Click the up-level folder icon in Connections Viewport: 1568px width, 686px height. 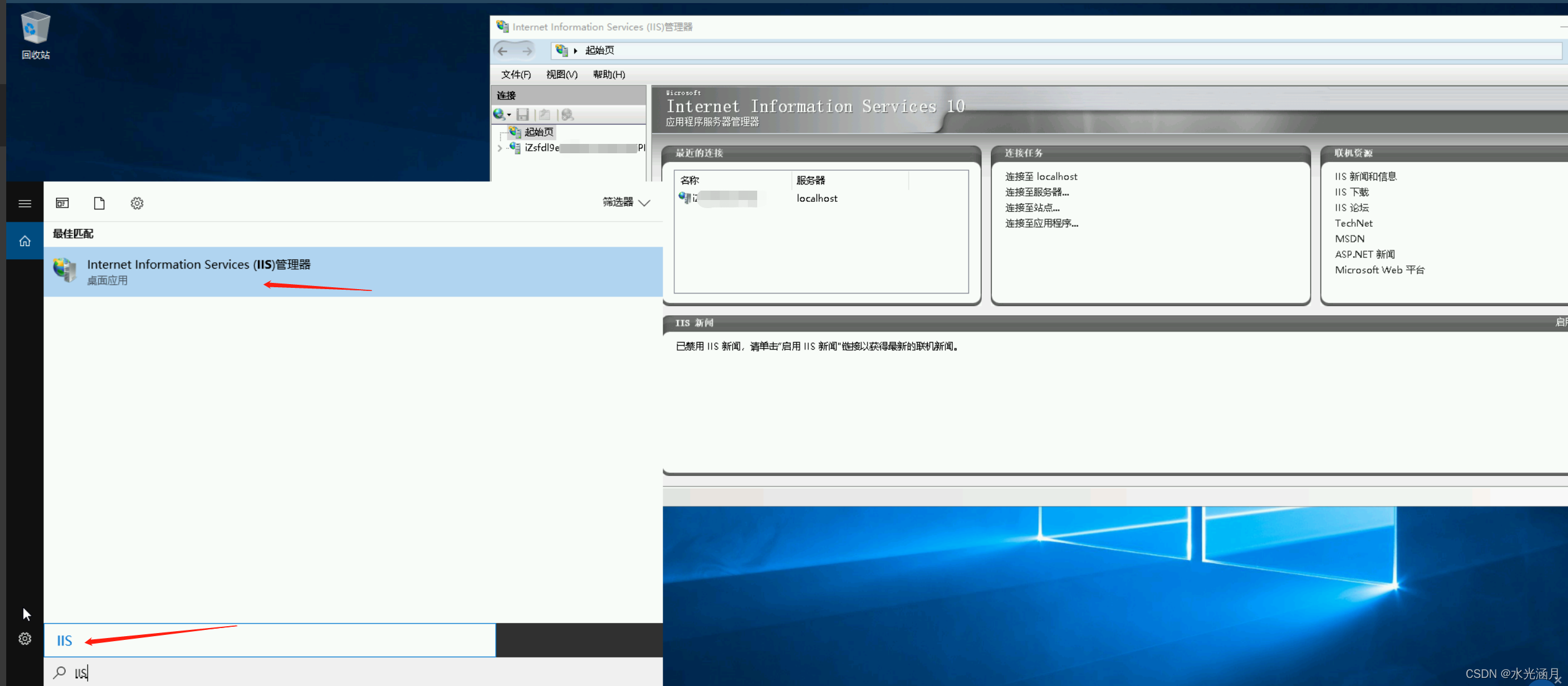coord(544,114)
